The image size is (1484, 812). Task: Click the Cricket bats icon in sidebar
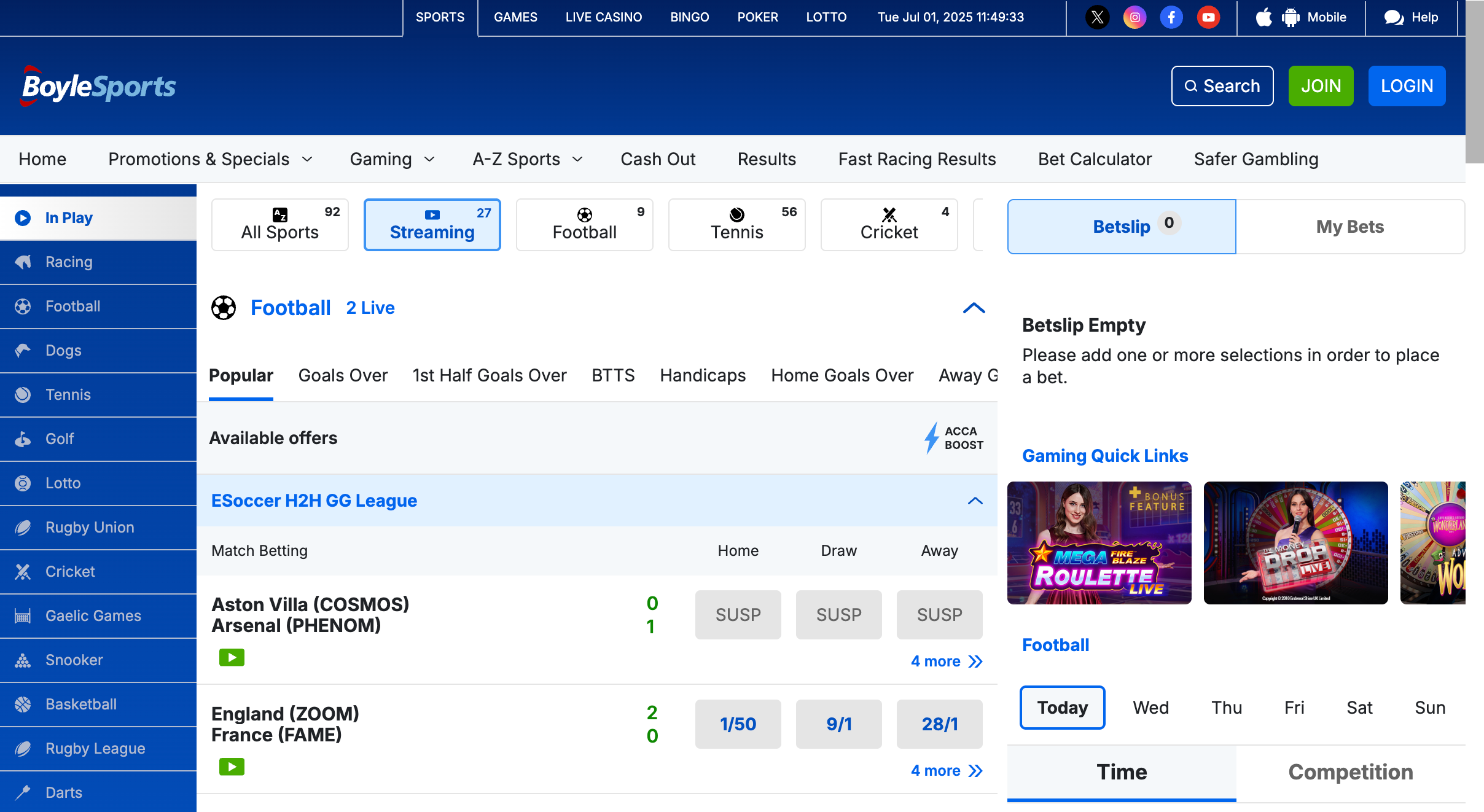23,572
